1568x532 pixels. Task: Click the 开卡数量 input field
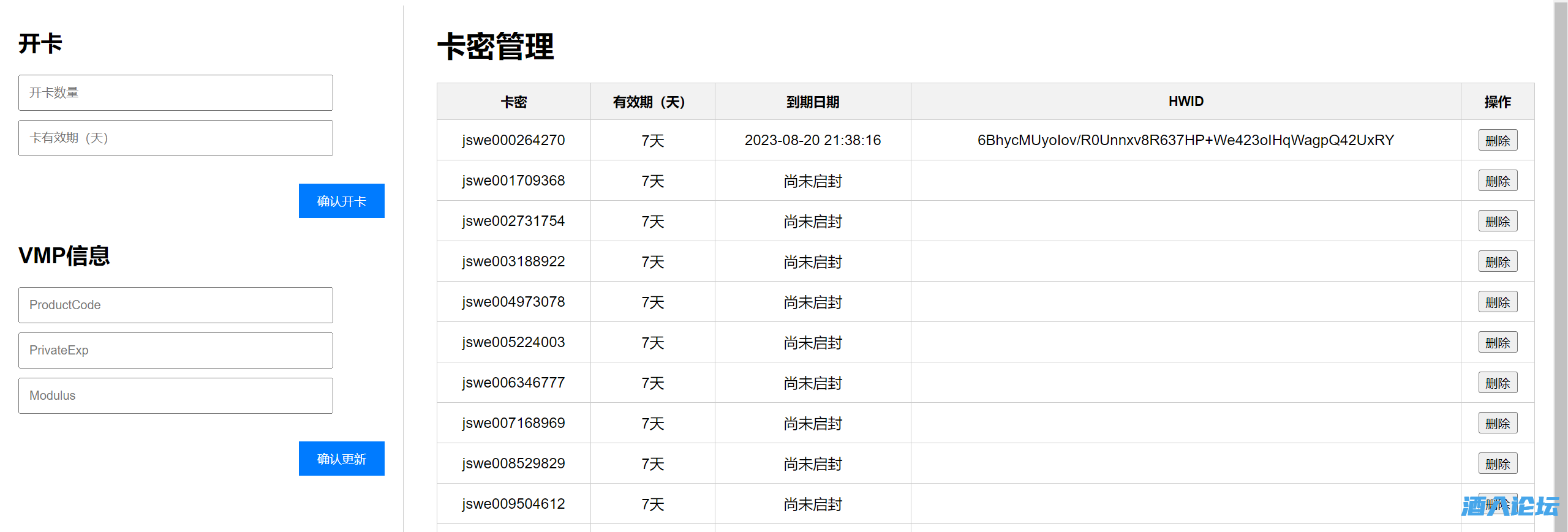pyautogui.click(x=175, y=93)
